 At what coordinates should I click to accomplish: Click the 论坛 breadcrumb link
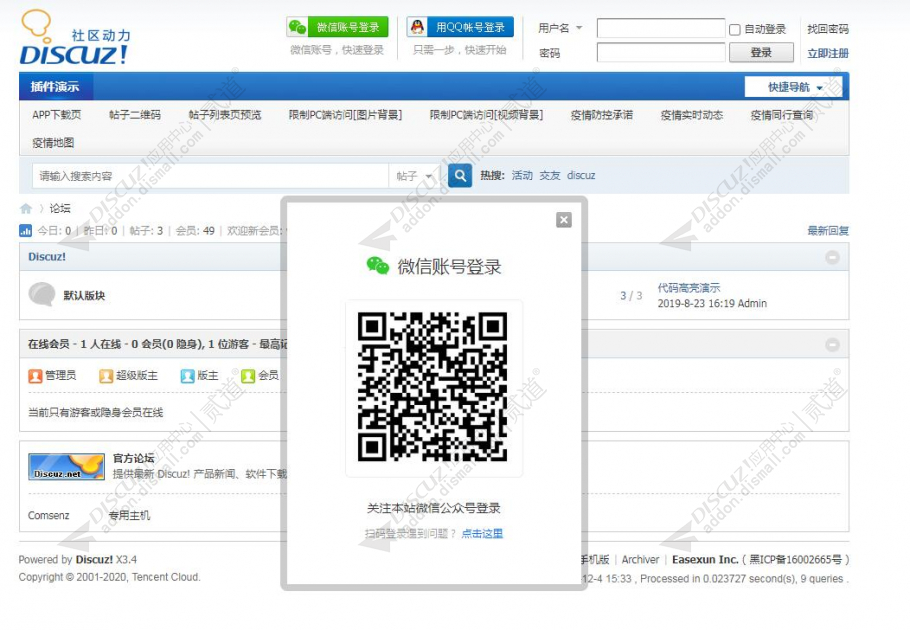(x=60, y=208)
